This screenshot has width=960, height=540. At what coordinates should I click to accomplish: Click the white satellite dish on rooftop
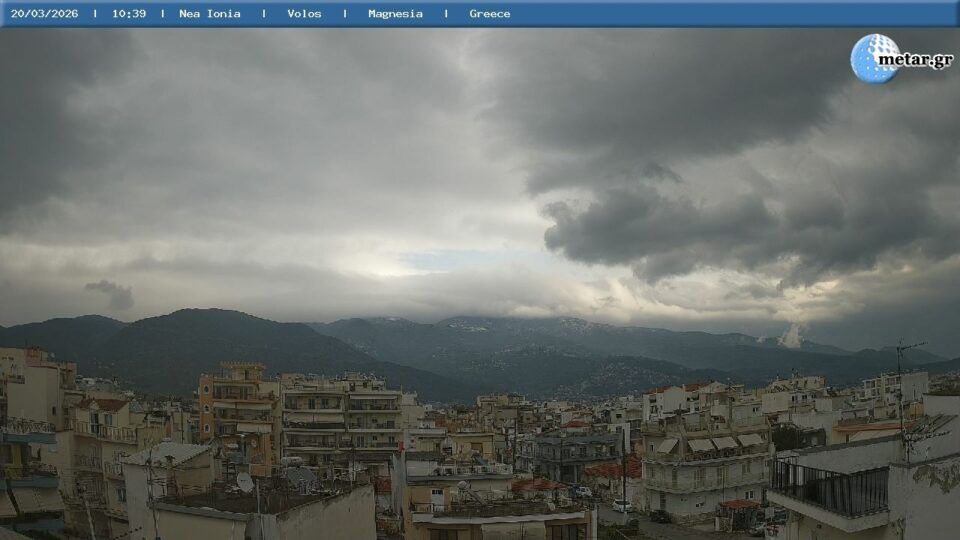click(244, 482)
